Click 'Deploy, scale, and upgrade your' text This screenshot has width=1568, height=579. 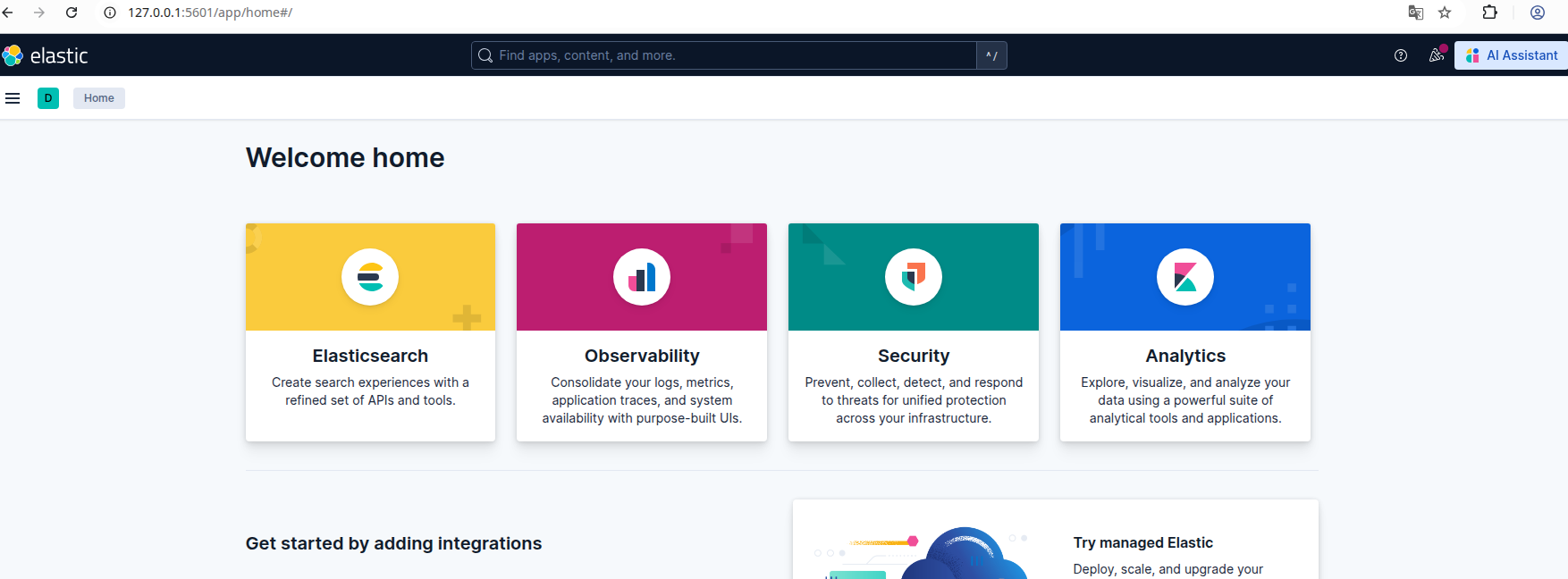click(x=1168, y=569)
